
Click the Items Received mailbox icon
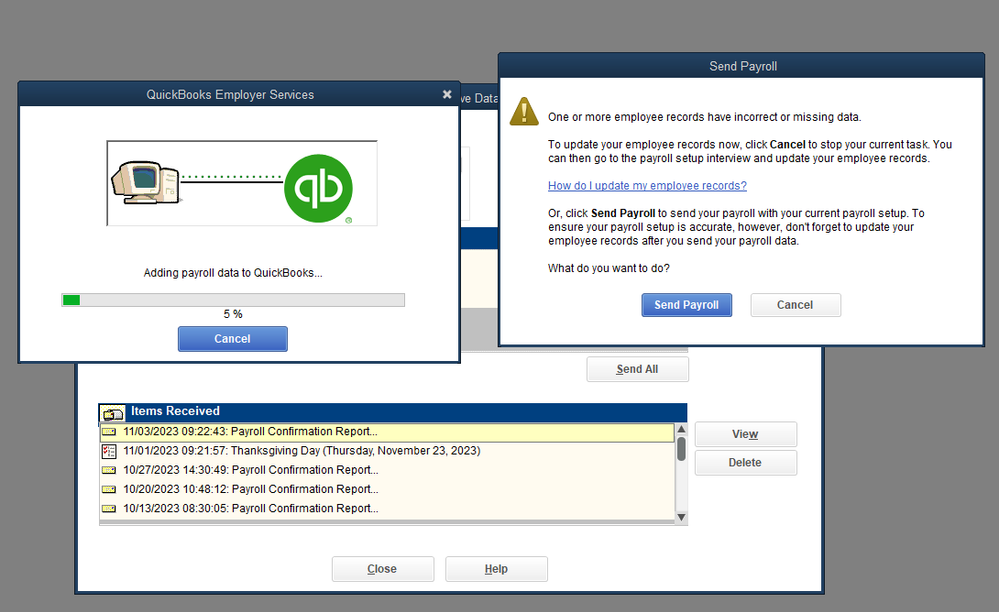(112, 411)
